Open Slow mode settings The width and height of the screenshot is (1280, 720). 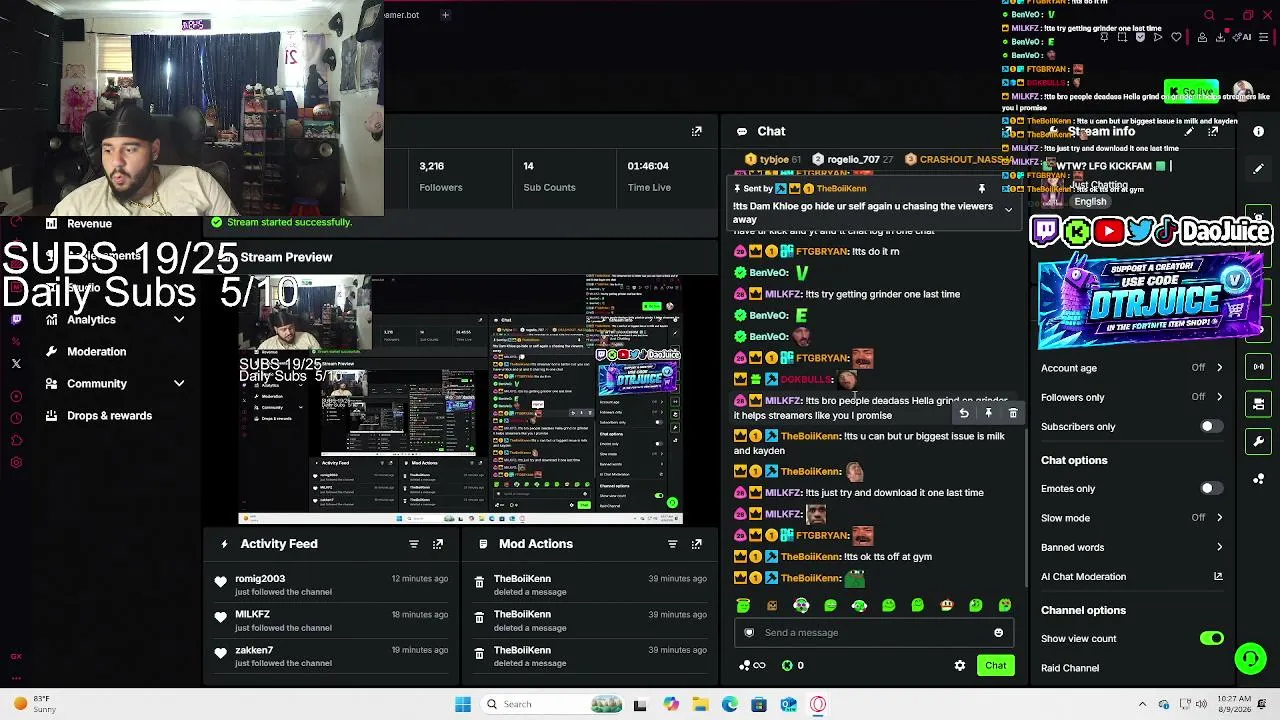coord(1132,518)
